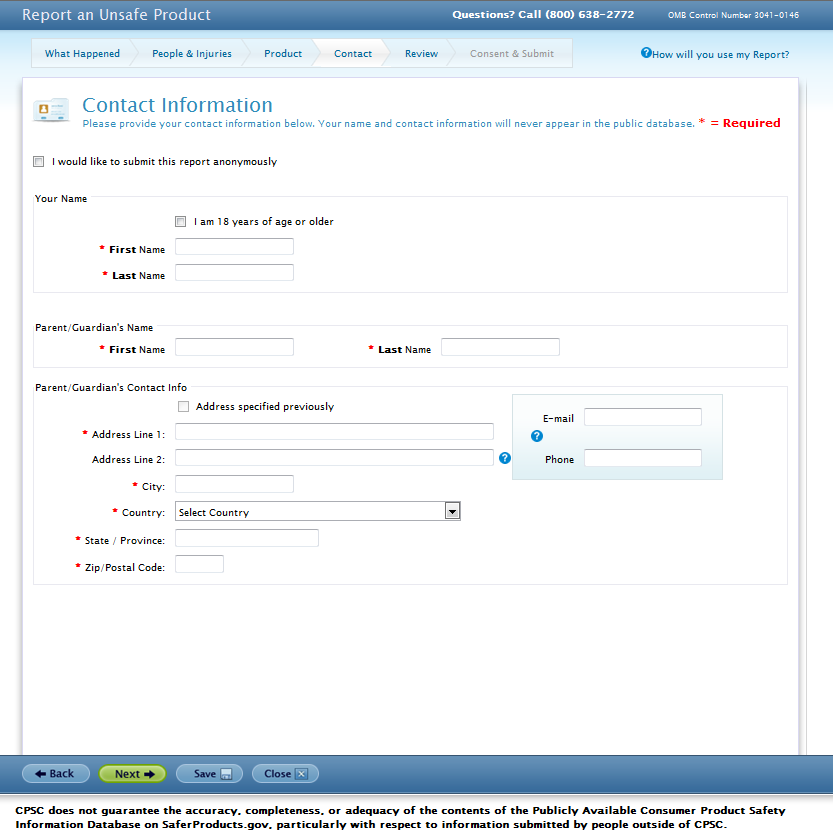Click Parent/Guardian's First Name input

pyautogui.click(x=234, y=347)
